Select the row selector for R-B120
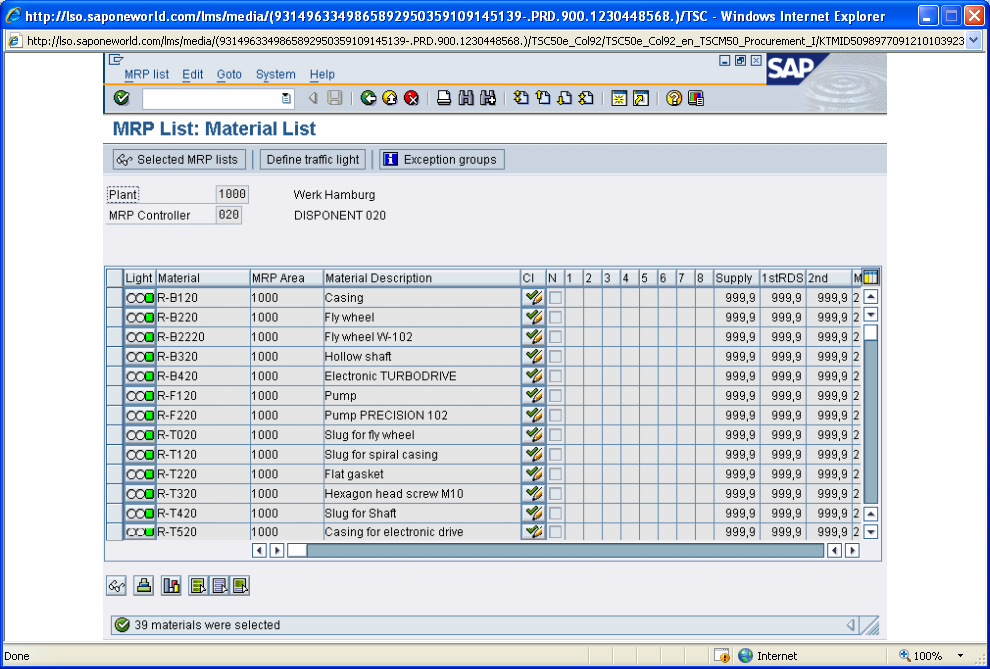 click(114, 298)
